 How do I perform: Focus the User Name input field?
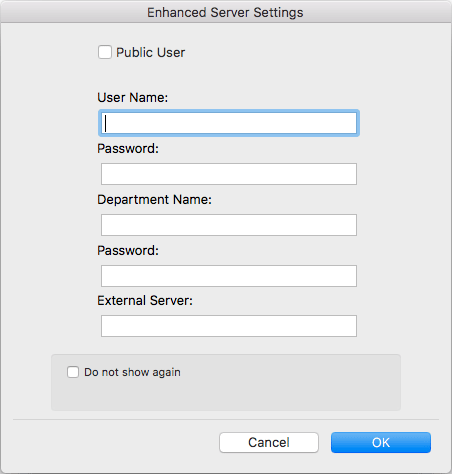click(229, 123)
